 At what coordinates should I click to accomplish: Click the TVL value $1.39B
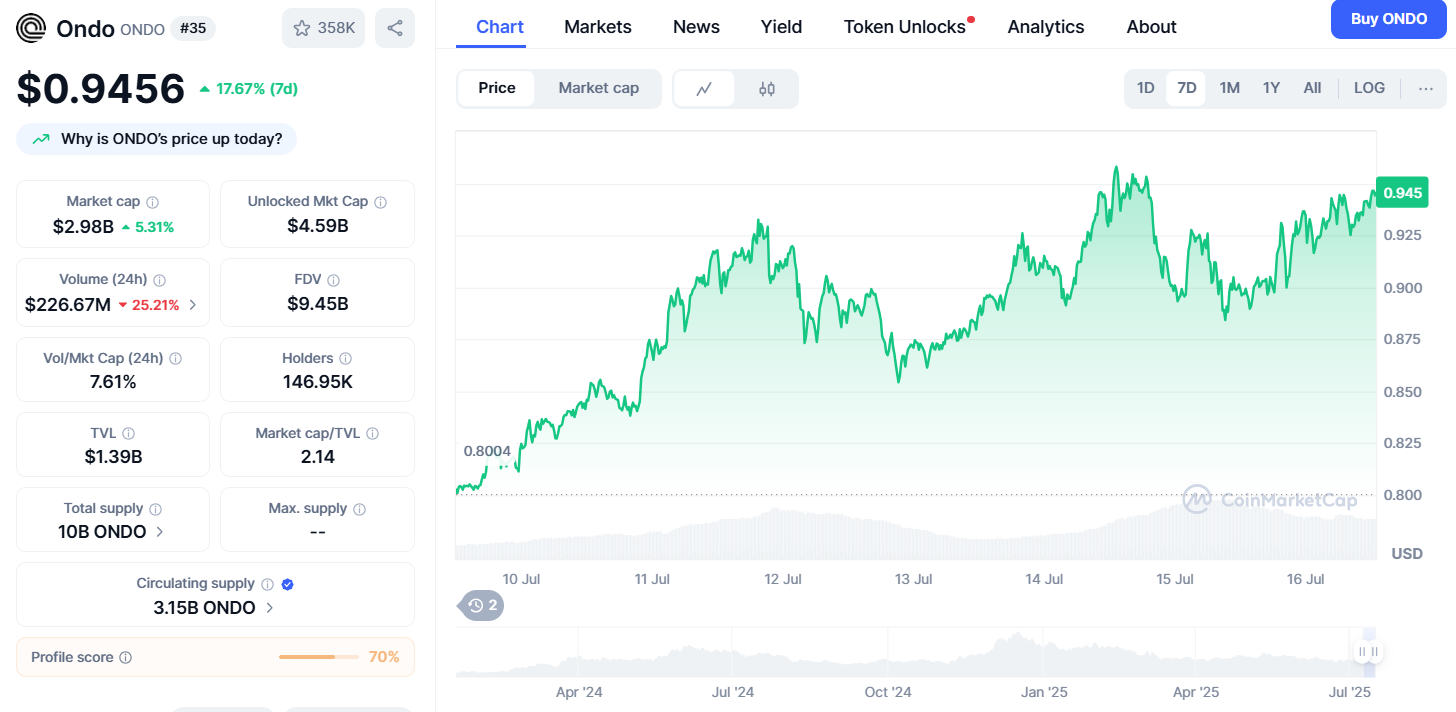(x=114, y=457)
